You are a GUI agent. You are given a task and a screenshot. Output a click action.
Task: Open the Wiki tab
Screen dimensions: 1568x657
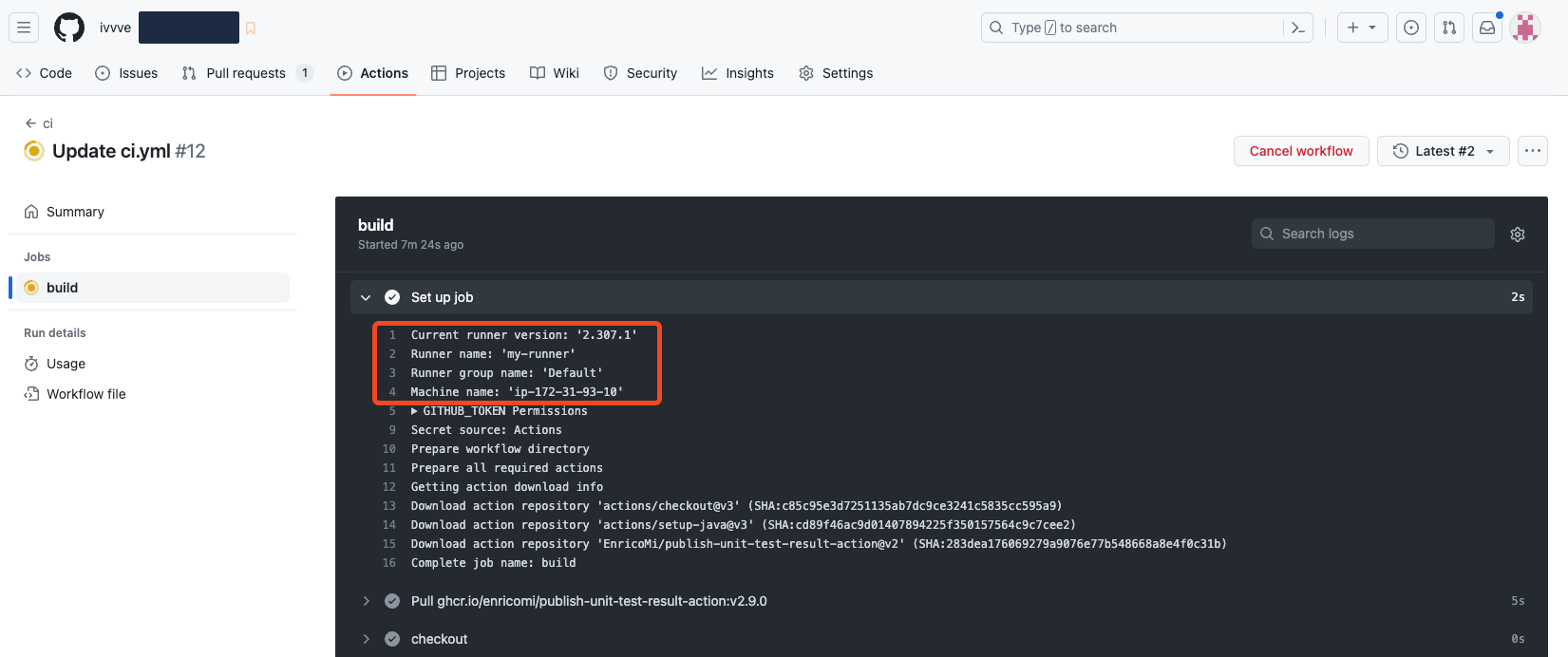[x=555, y=73]
